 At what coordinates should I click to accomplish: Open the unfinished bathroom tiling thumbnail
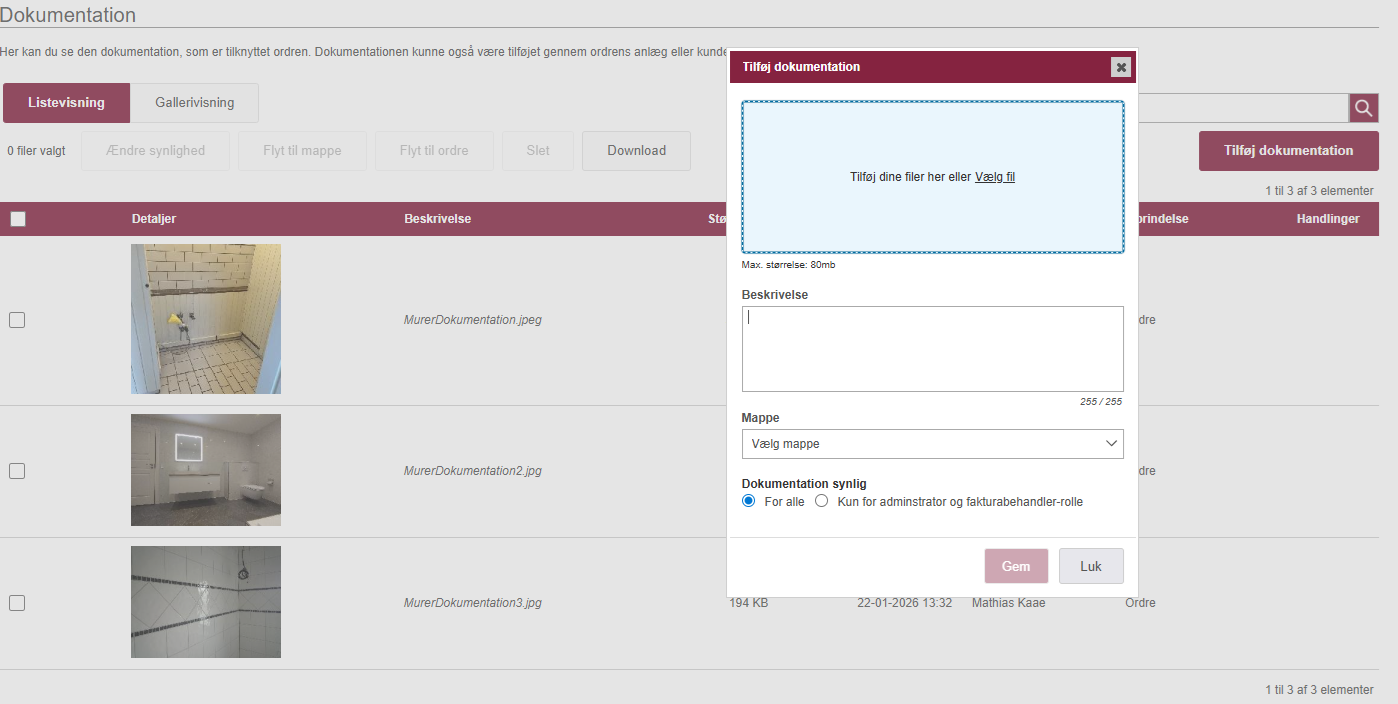click(x=206, y=319)
